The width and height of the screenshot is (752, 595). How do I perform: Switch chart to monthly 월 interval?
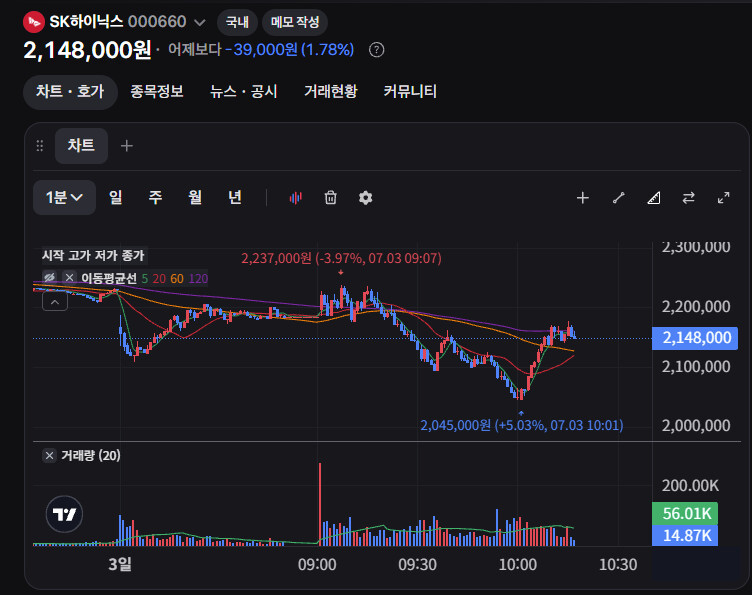click(x=195, y=198)
